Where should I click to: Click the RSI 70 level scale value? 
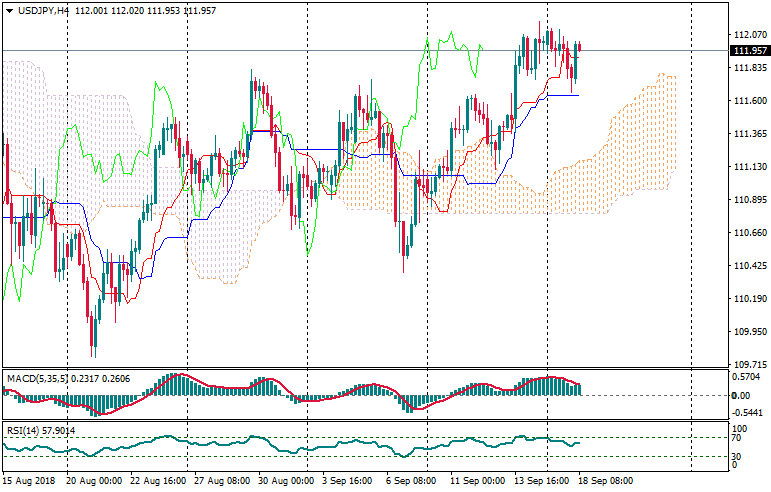point(735,438)
